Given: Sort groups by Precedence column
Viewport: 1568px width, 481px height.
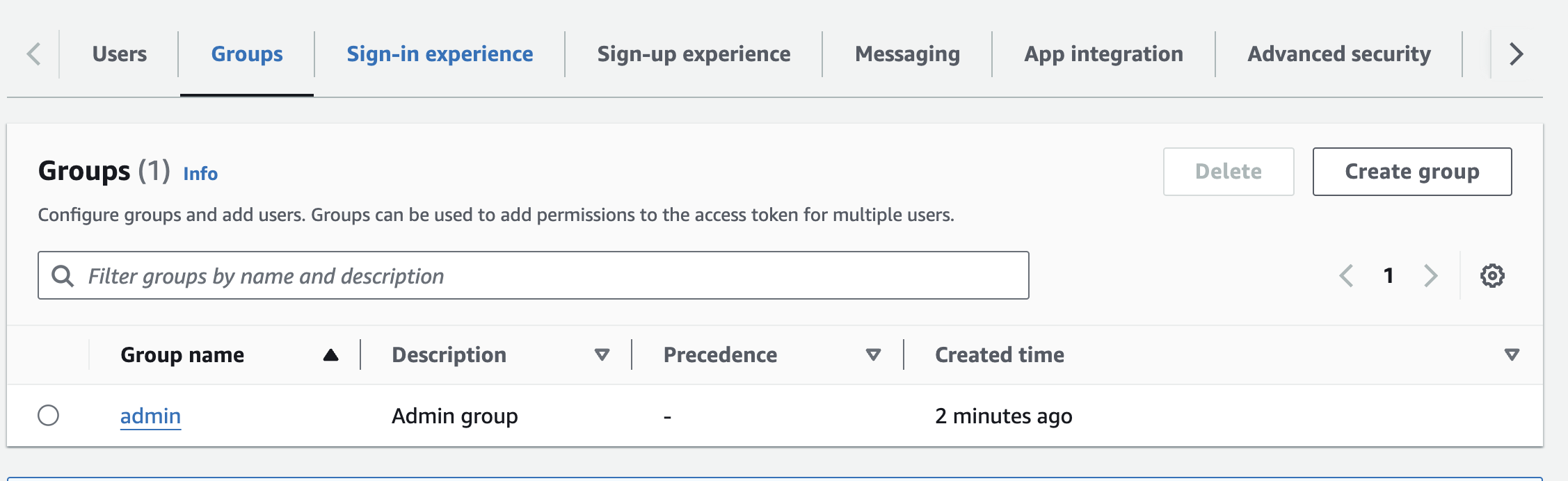Looking at the screenshot, I should (x=873, y=355).
